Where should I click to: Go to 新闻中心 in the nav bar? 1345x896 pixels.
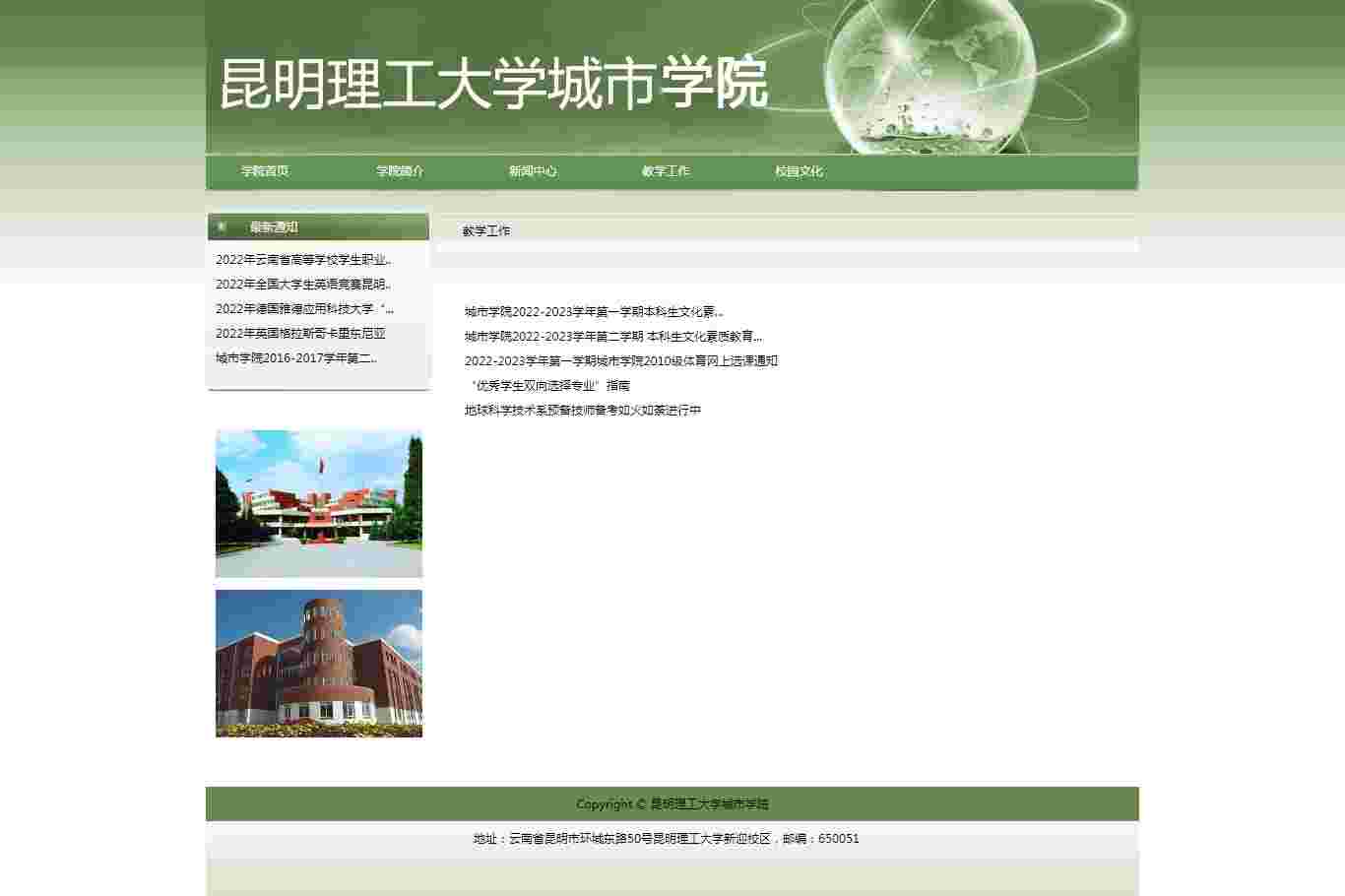(533, 171)
